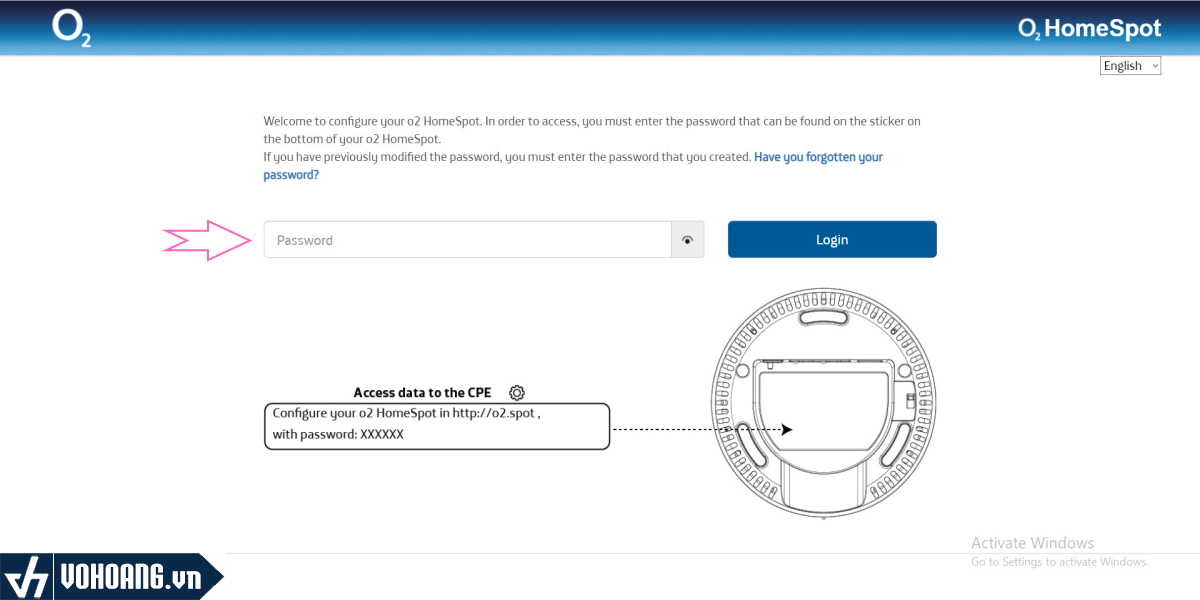Viewport: 1200px width, 600px height.
Task: Click the VOHOANG.vn watermark text
Action: 130,577
